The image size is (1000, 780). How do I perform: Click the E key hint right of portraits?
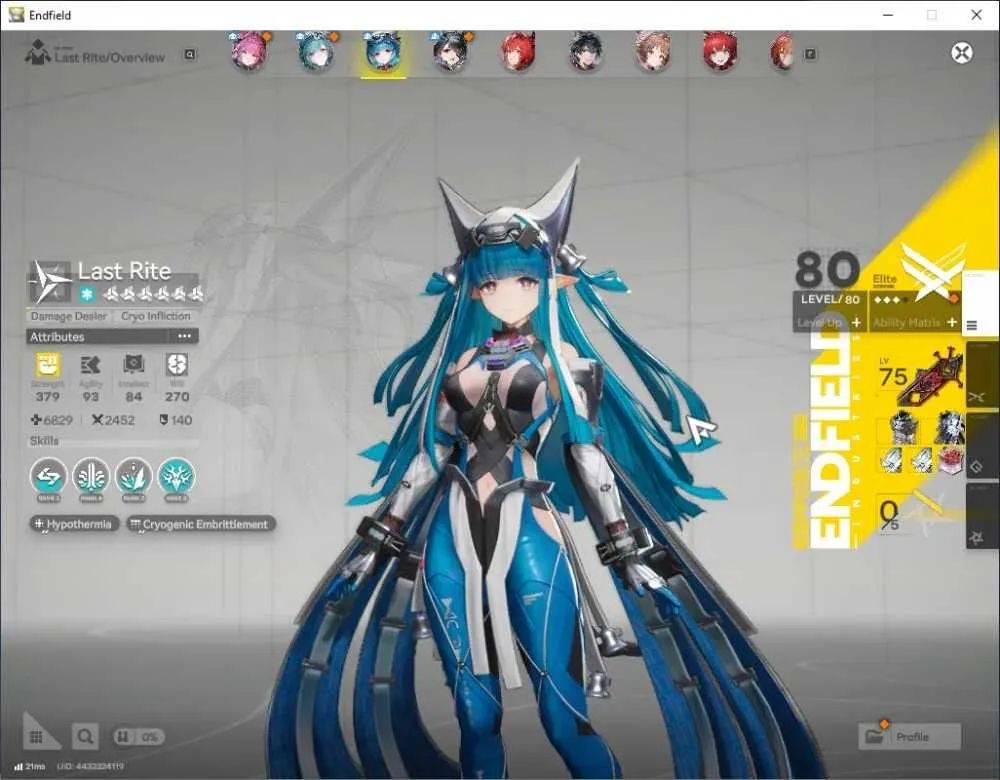coord(810,54)
